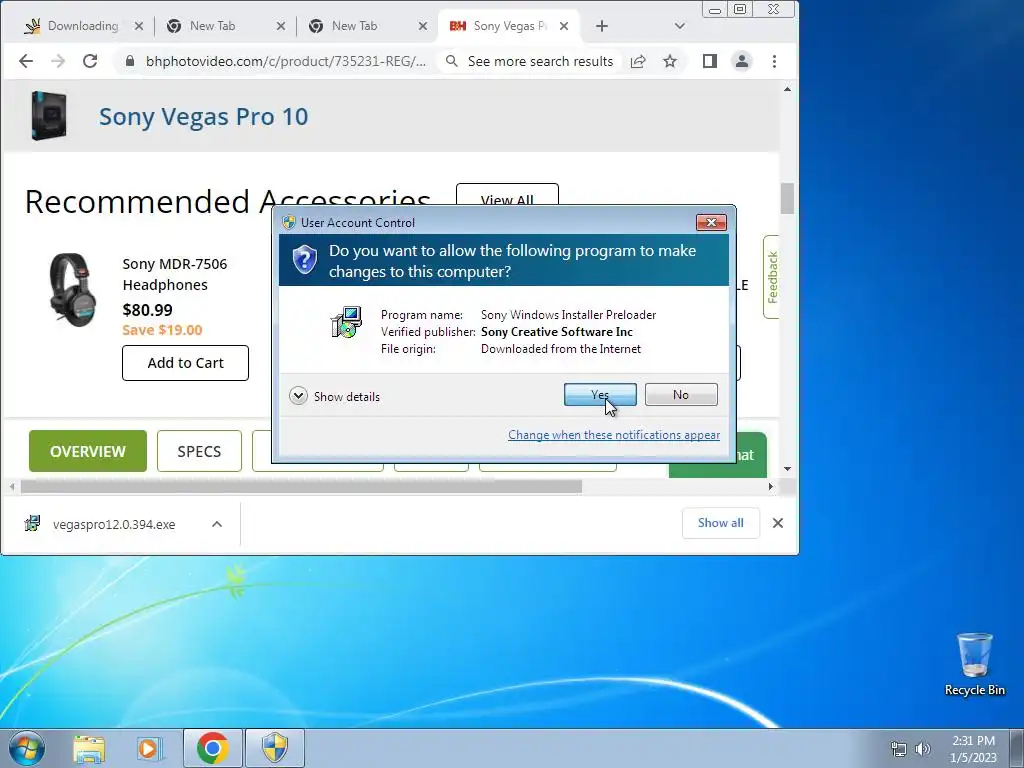The width and height of the screenshot is (1024, 768).
Task: Close the Downloading tab
Action: [x=138, y=26]
